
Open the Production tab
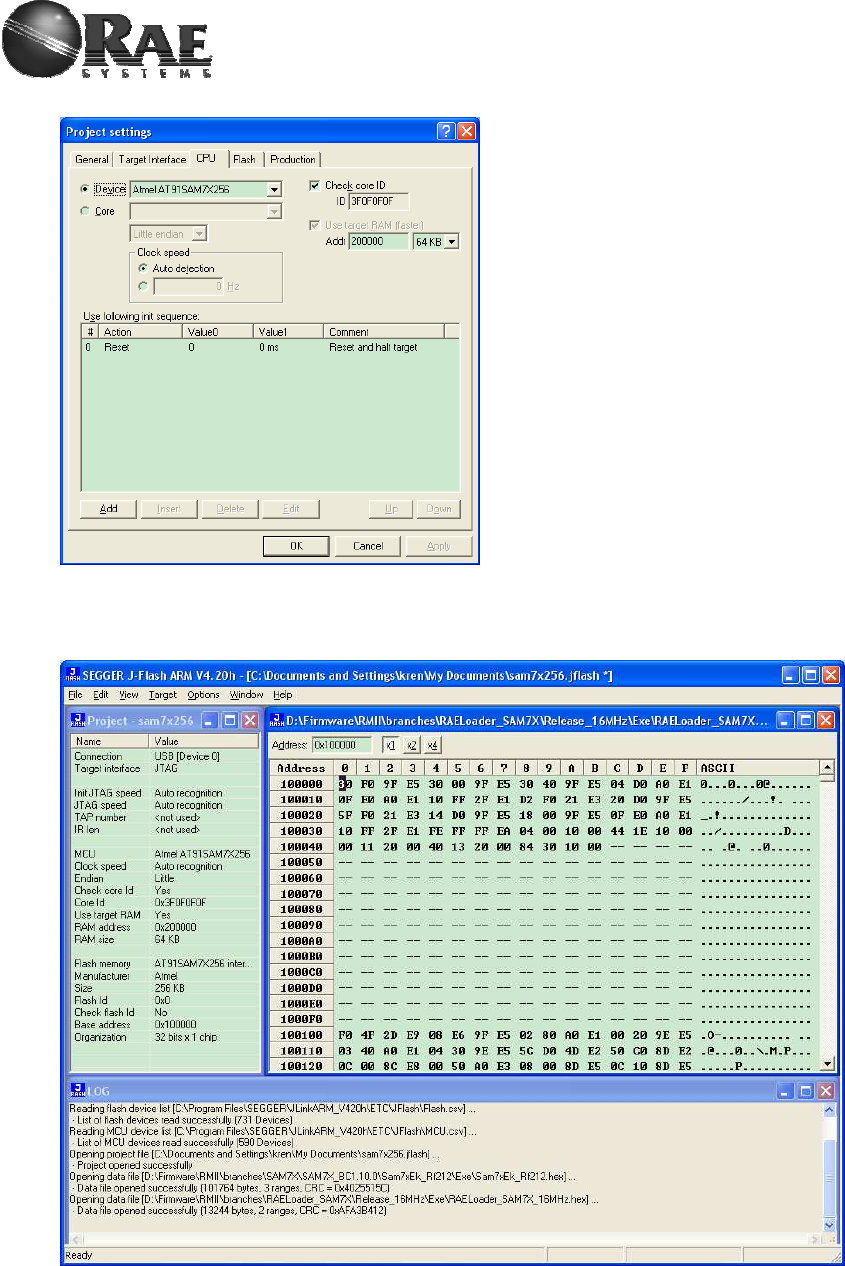(x=293, y=159)
